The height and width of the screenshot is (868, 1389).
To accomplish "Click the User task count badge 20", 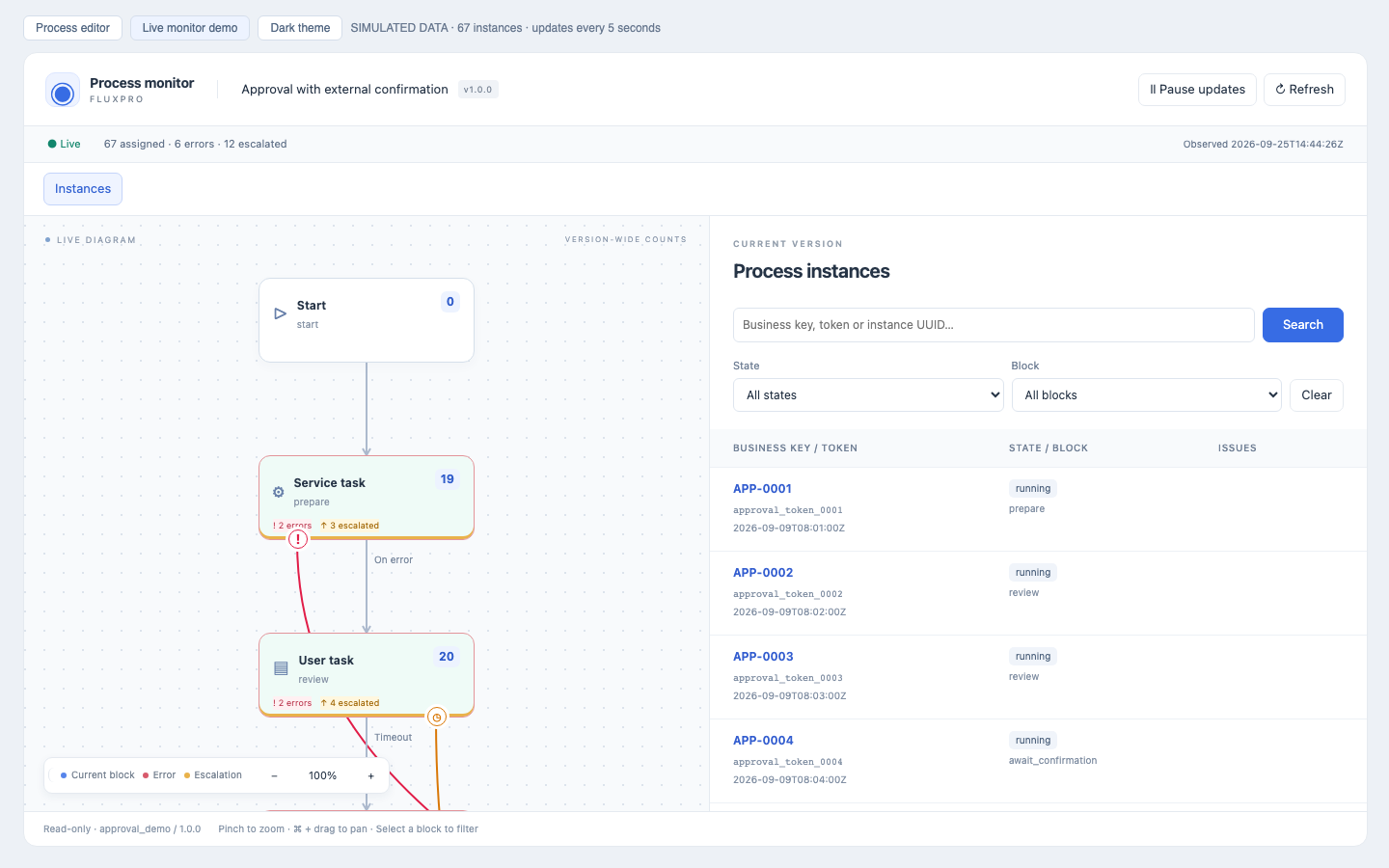I will (x=447, y=657).
